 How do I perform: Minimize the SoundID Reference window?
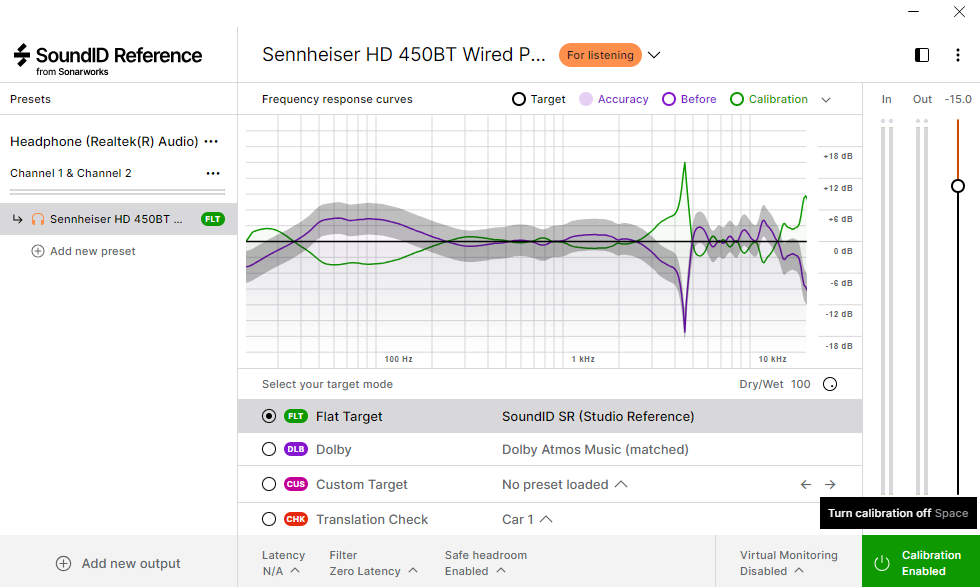point(913,11)
